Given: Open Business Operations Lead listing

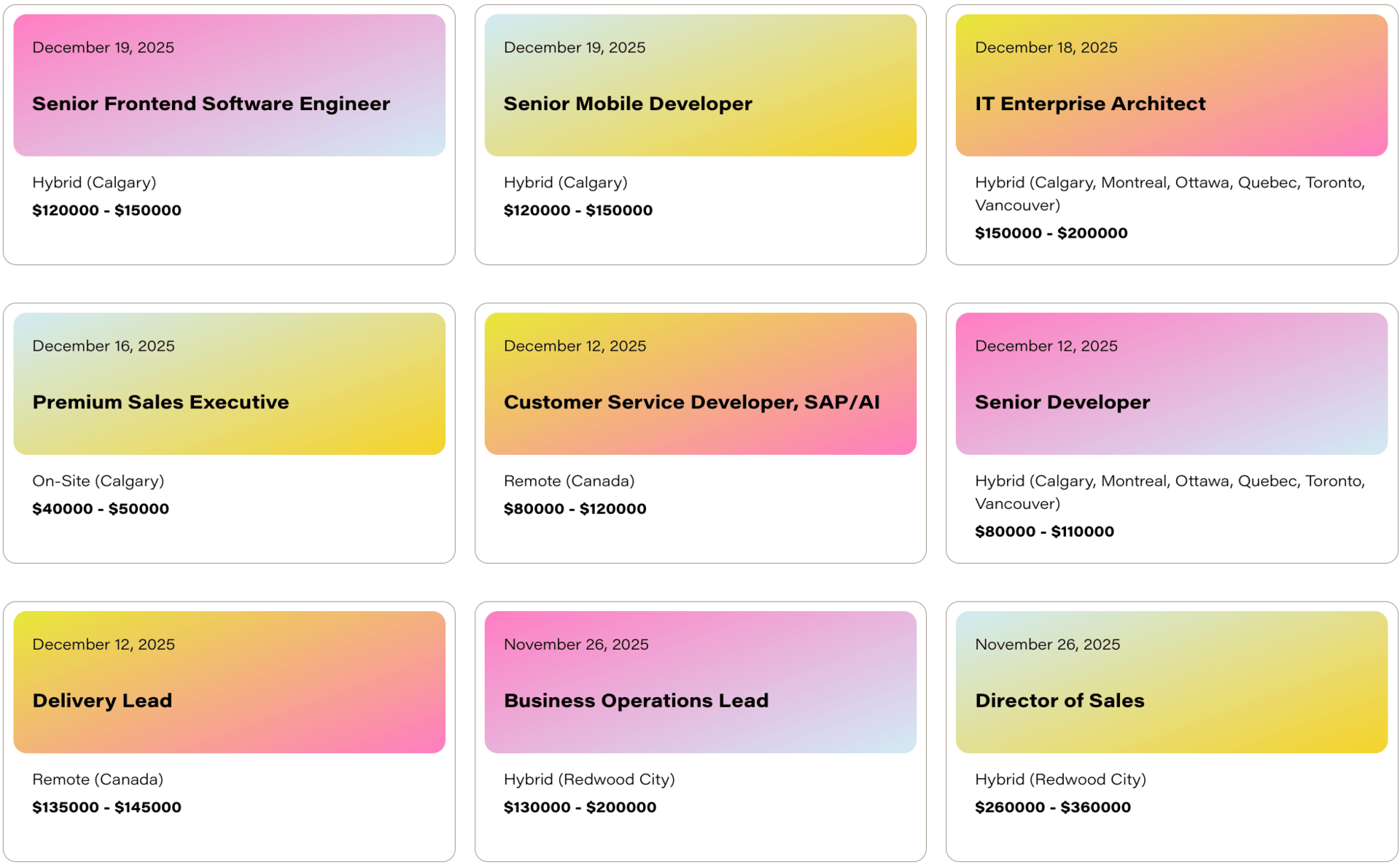Looking at the screenshot, I should coord(636,700).
